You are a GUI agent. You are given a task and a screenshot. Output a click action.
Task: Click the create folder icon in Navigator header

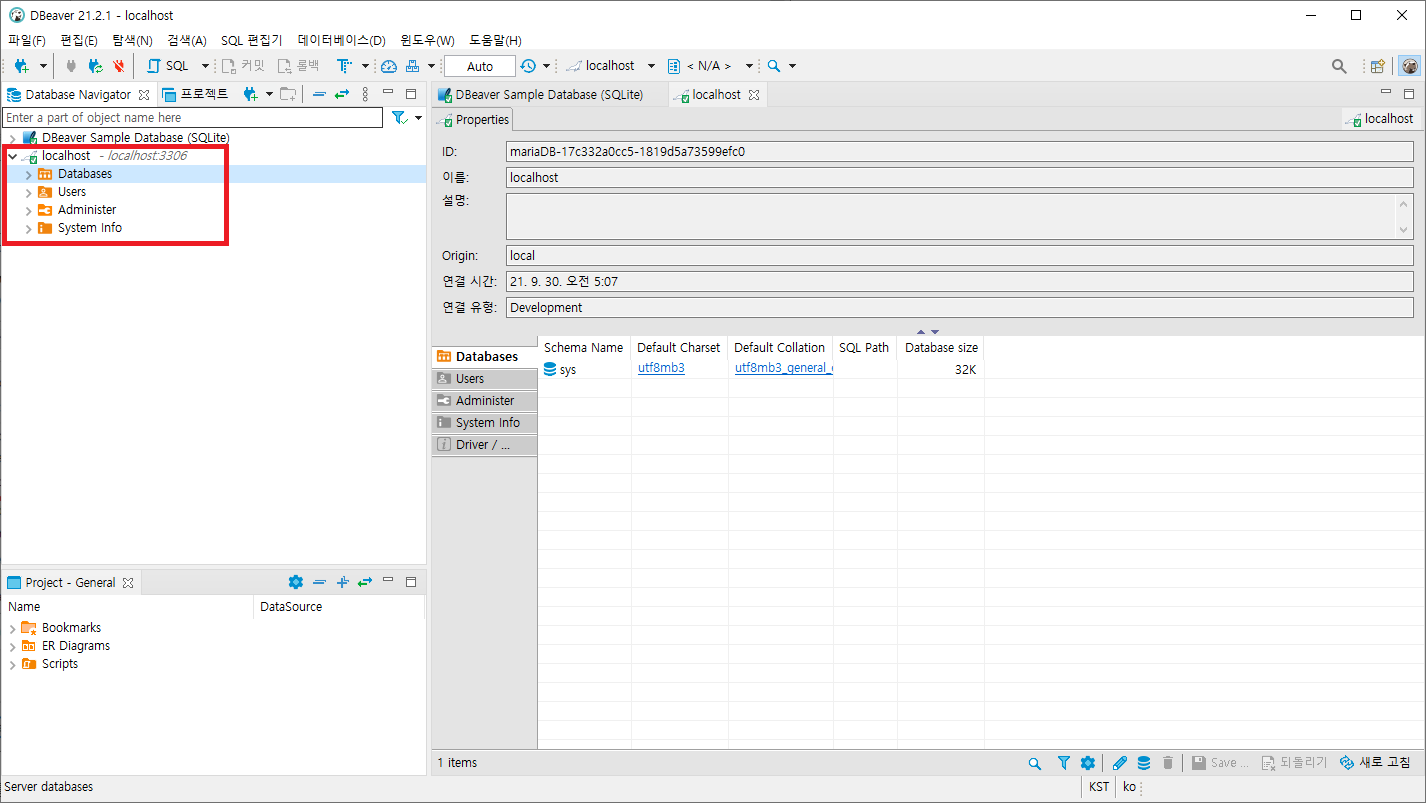(288, 94)
